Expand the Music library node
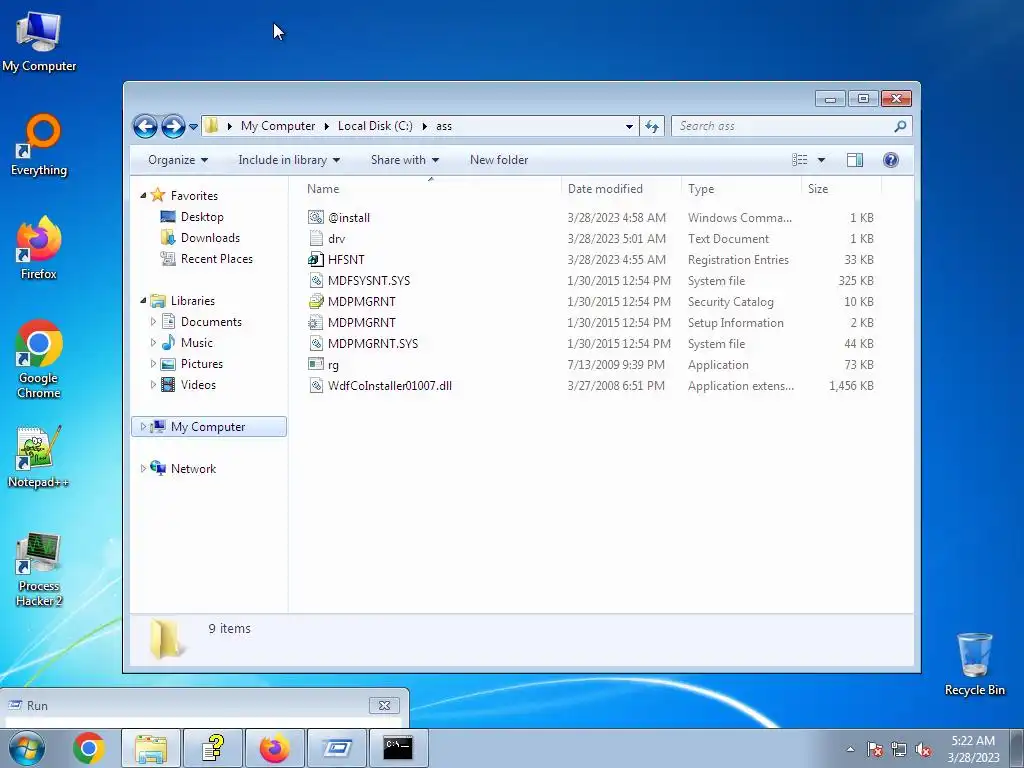The width and height of the screenshot is (1024, 768). pyautogui.click(x=153, y=342)
